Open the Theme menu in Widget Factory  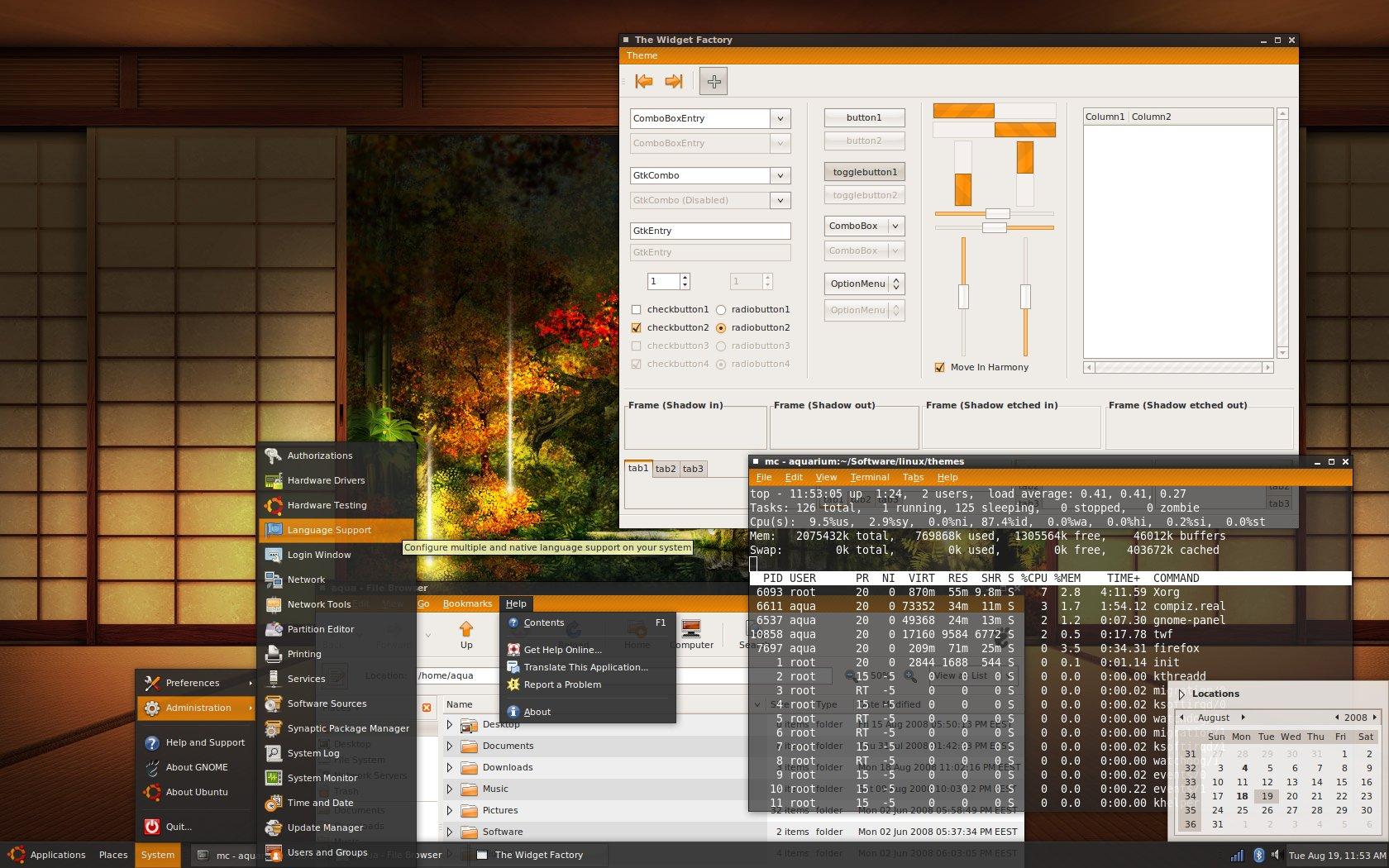click(642, 55)
